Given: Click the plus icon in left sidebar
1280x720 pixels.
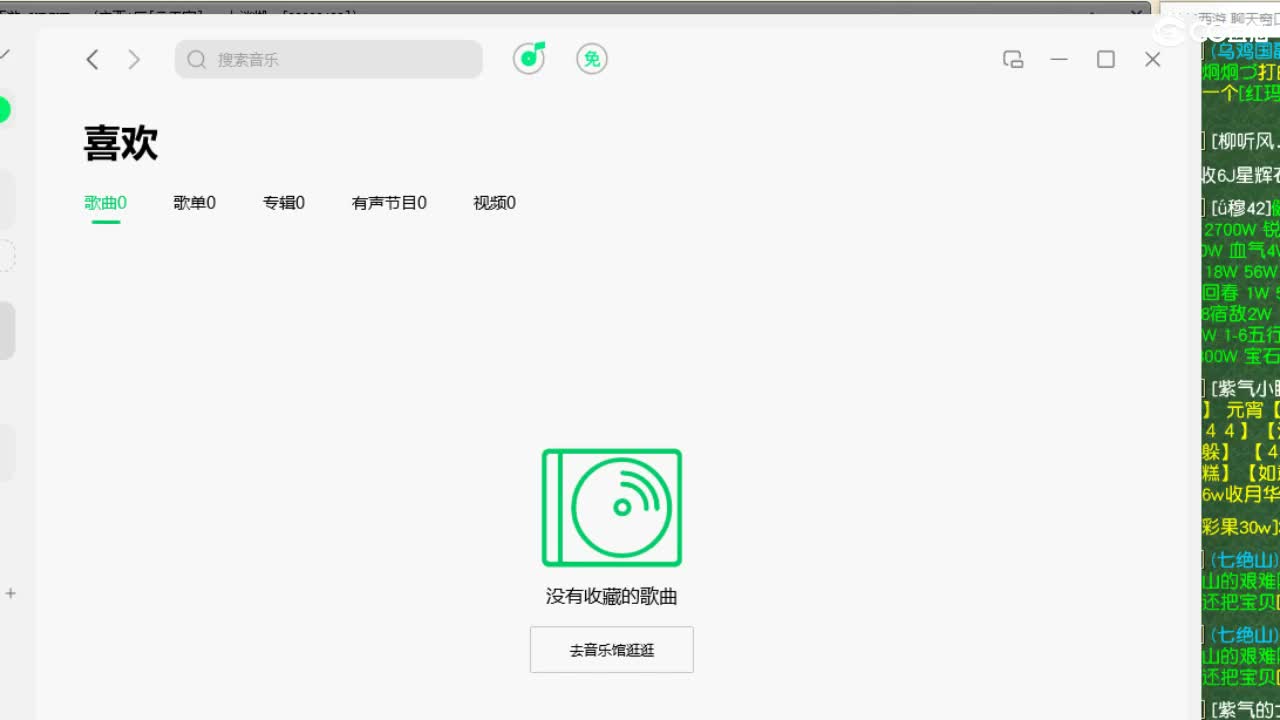Looking at the screenshot, I should click(x=11, y=593).
